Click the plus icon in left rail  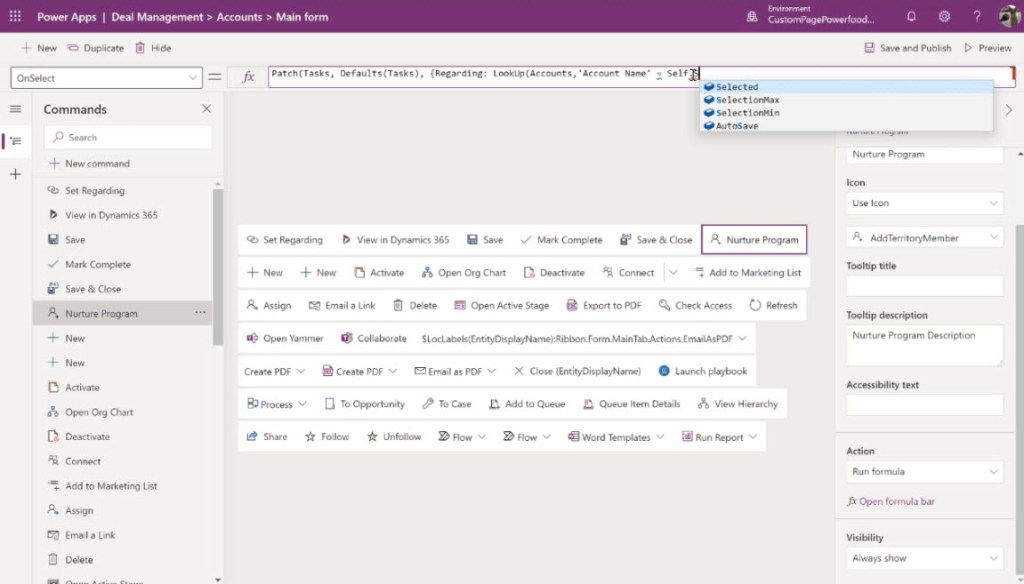coord(15,175)
